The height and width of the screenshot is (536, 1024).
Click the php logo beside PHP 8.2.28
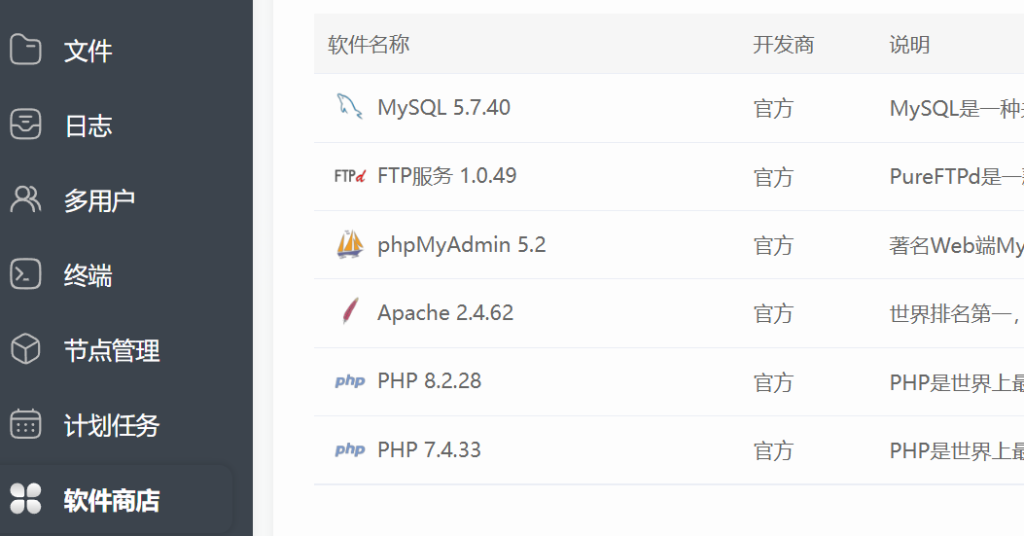click(350, 381)
